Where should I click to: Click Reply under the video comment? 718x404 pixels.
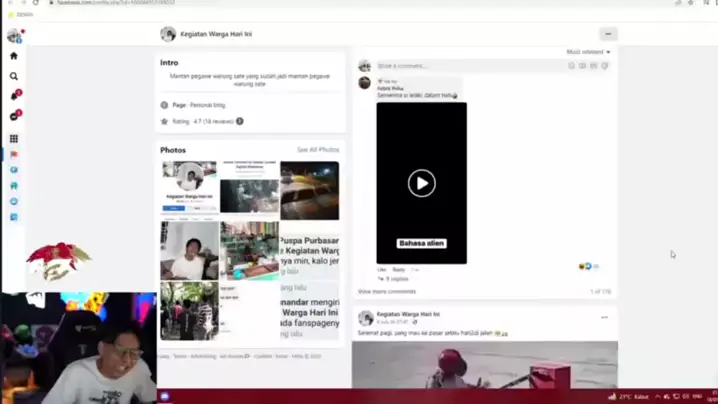pos(398,270)
